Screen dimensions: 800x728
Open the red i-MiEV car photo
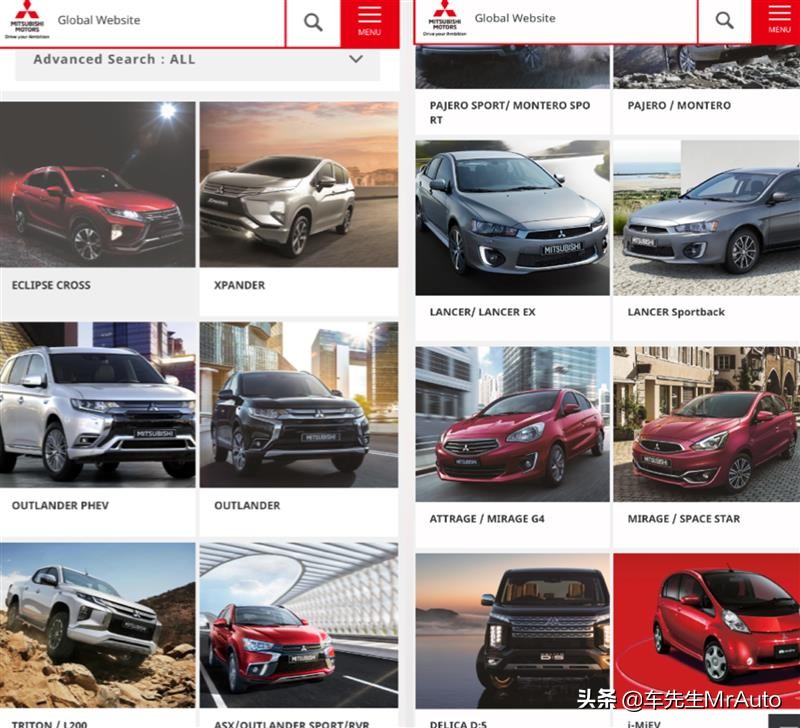coord(707,631)
